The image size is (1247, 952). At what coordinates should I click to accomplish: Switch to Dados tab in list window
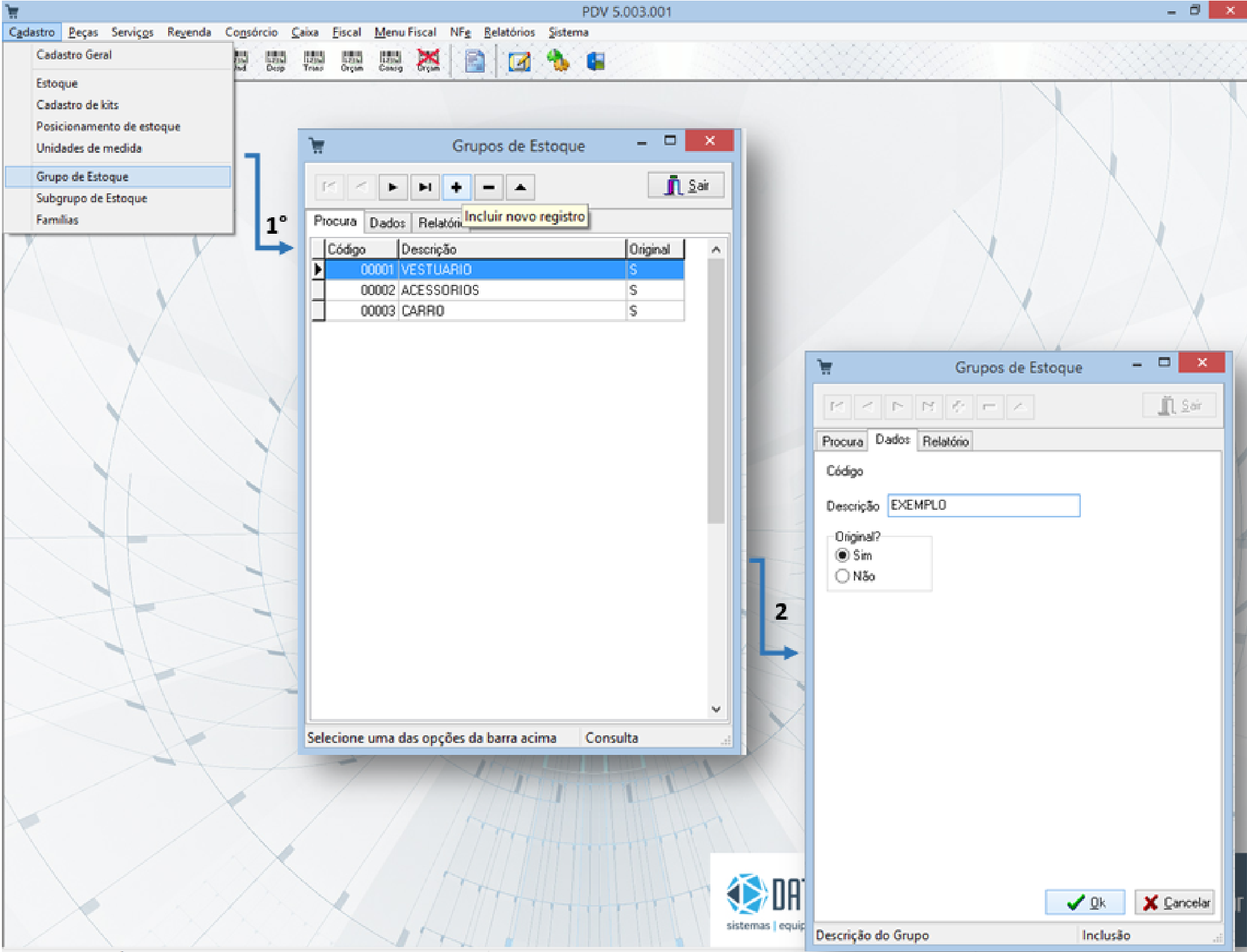point(387,222)
